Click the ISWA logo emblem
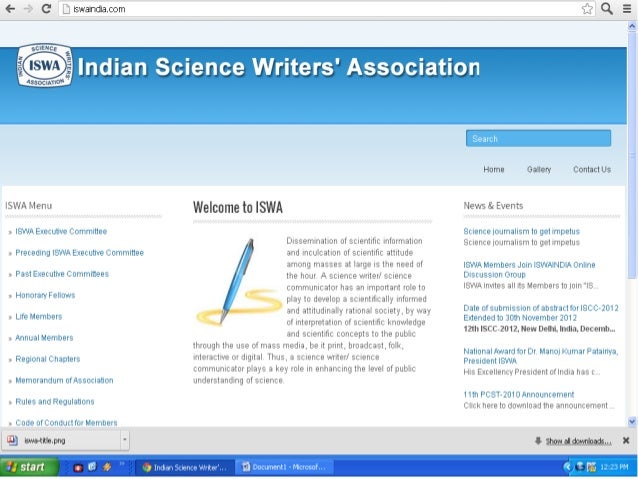Viewport: 638px width, 479px height. (45, 66)
